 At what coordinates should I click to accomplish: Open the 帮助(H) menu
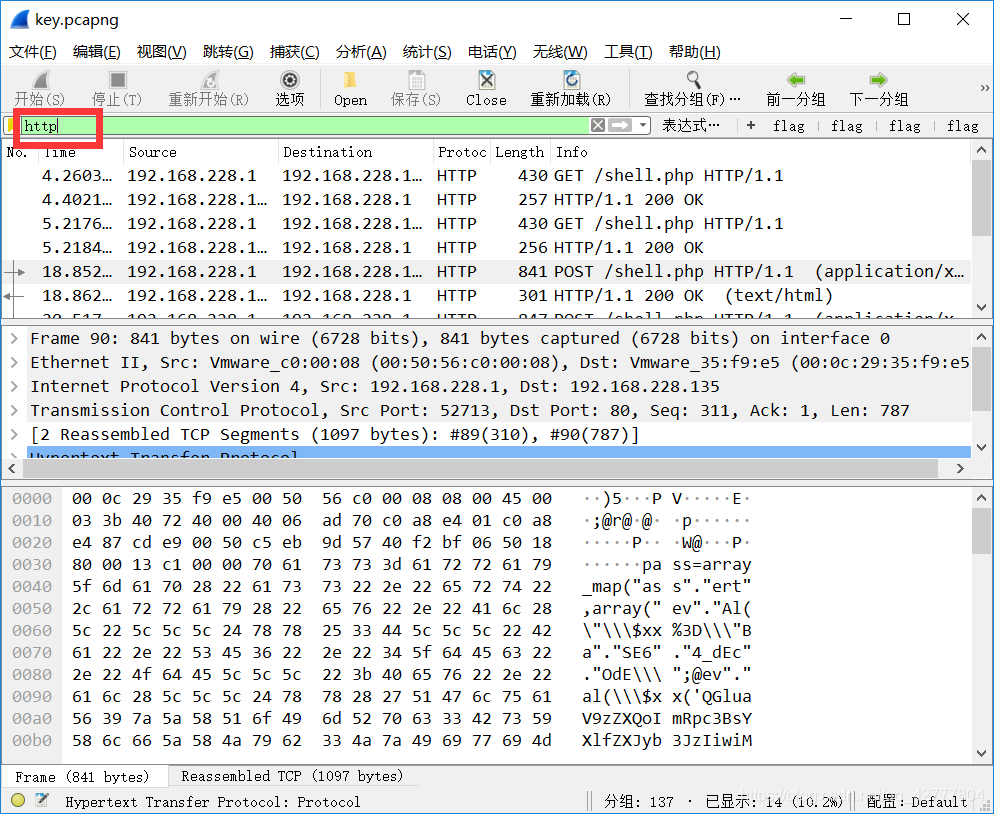(x=694, y=52)
